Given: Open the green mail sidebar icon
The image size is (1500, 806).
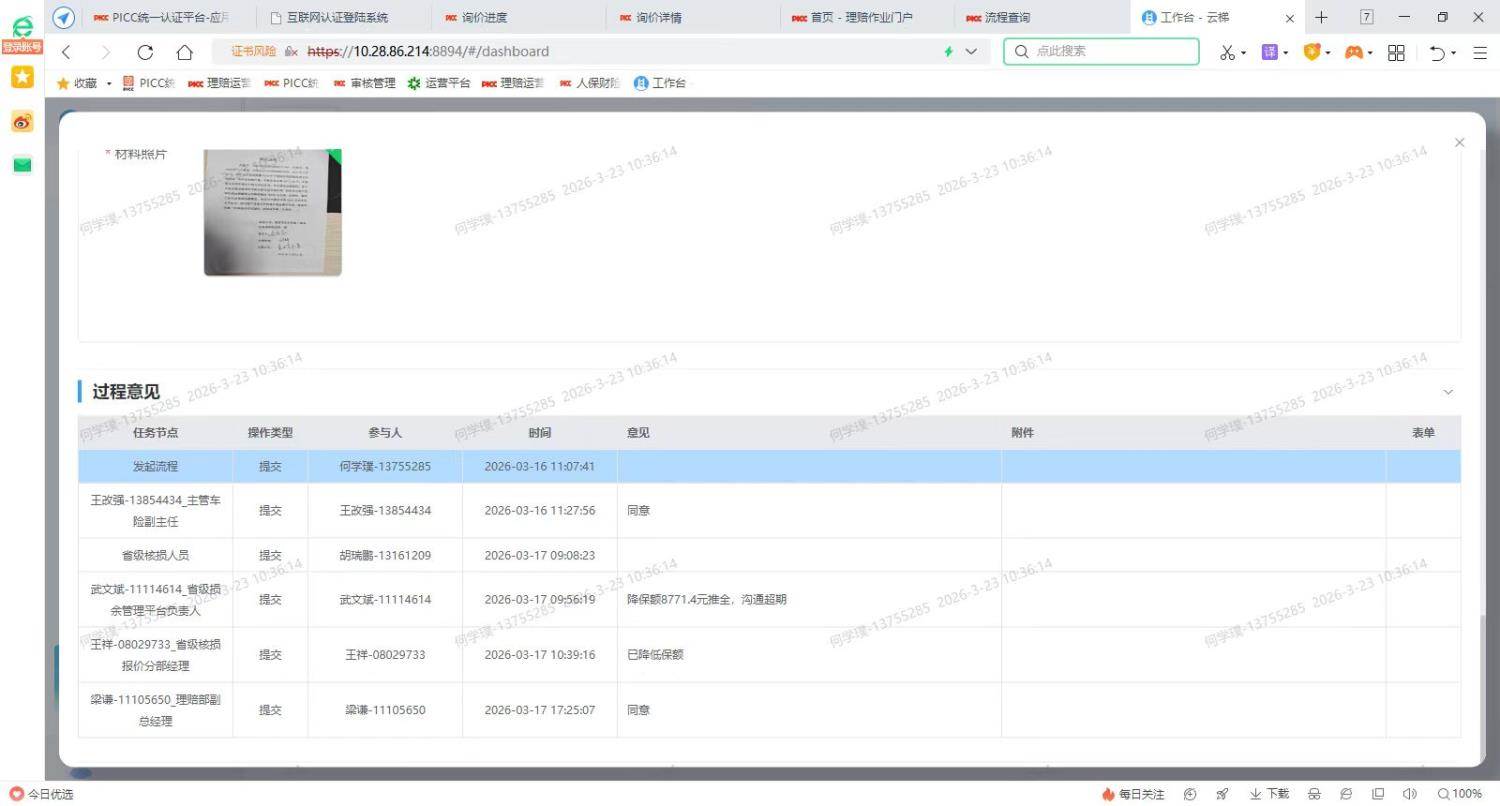Looking at the screenshot, I should tap(22, 165).
